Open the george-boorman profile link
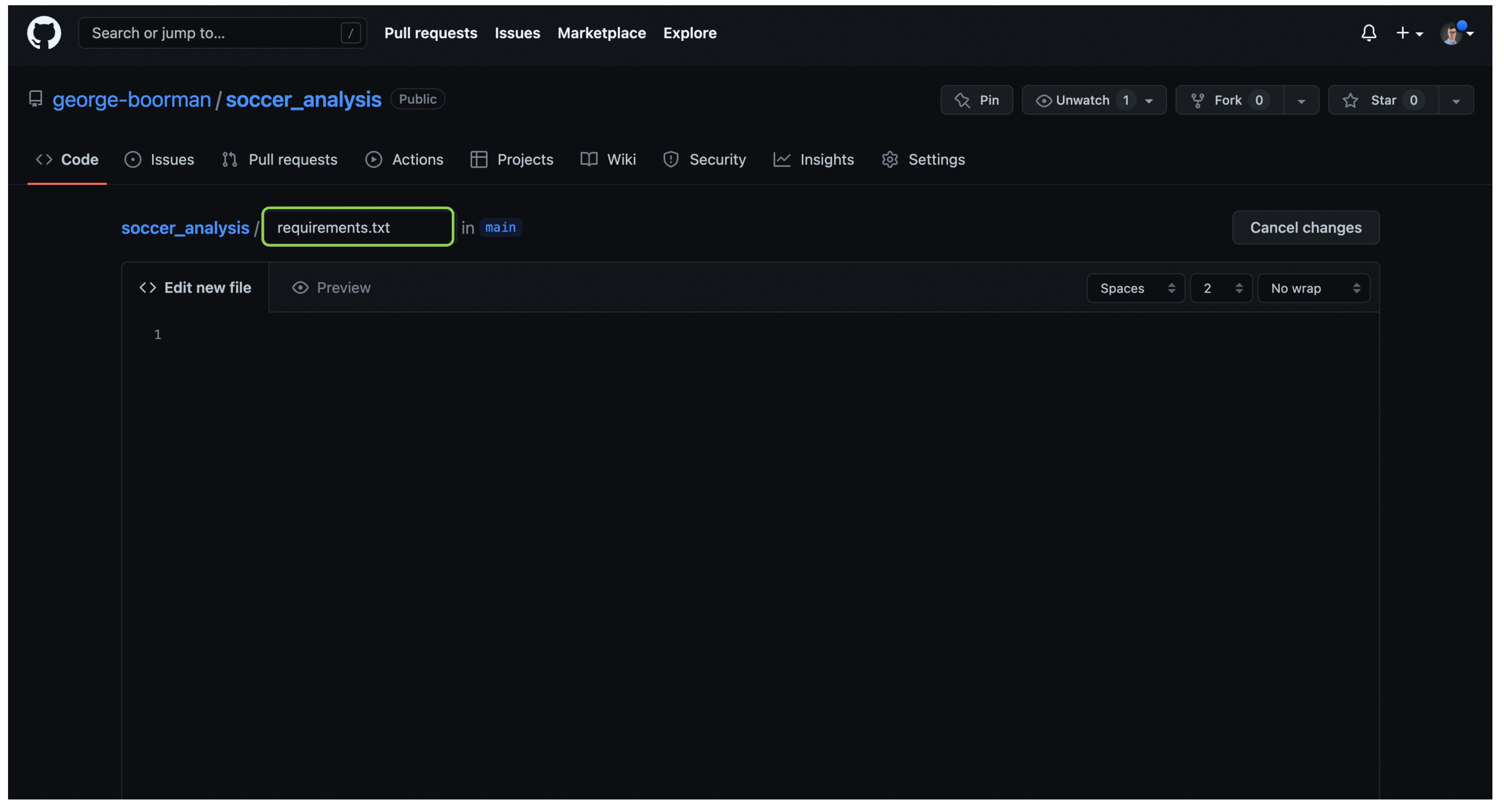 click(132, 99)
